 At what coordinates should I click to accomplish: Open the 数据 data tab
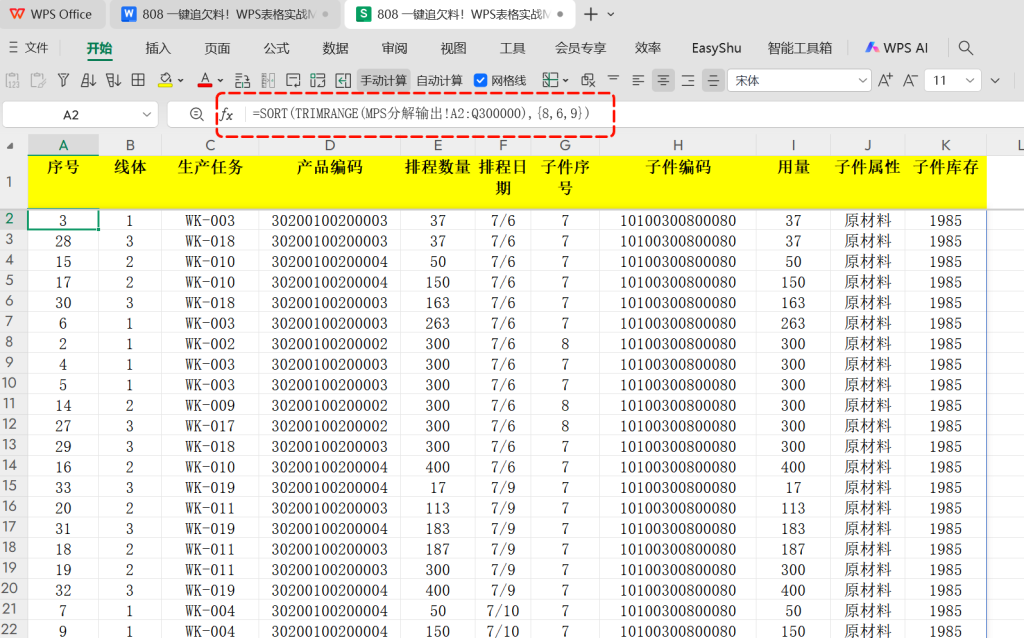pyautogui.click(x=335, y=48)
